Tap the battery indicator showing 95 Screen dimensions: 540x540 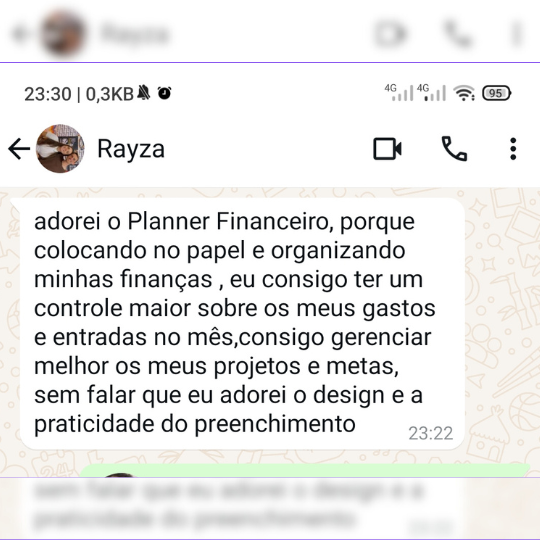497,93
